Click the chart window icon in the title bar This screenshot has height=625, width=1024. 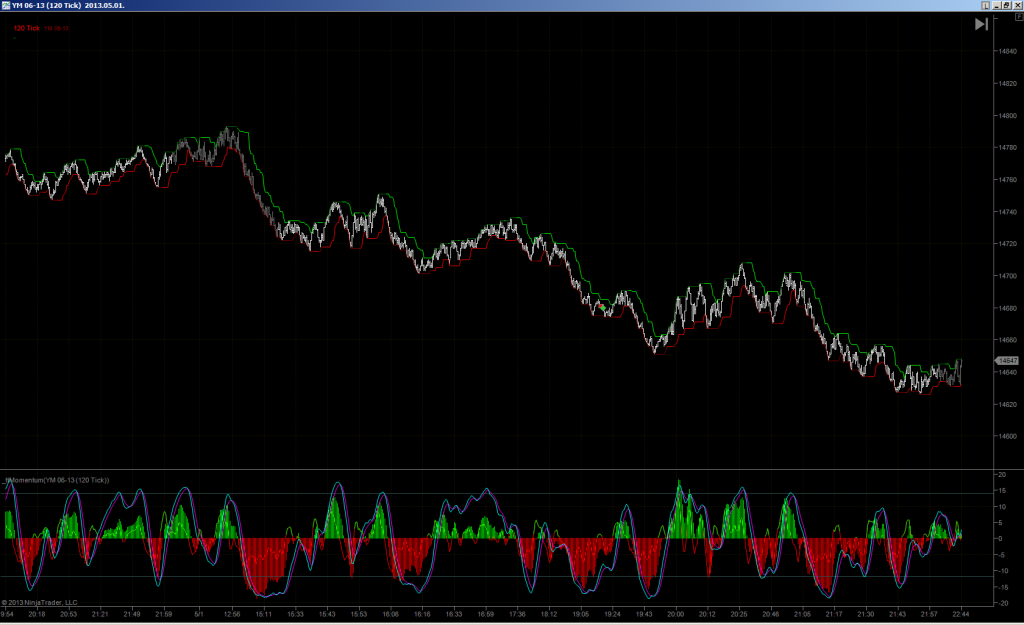coord(6,5)
